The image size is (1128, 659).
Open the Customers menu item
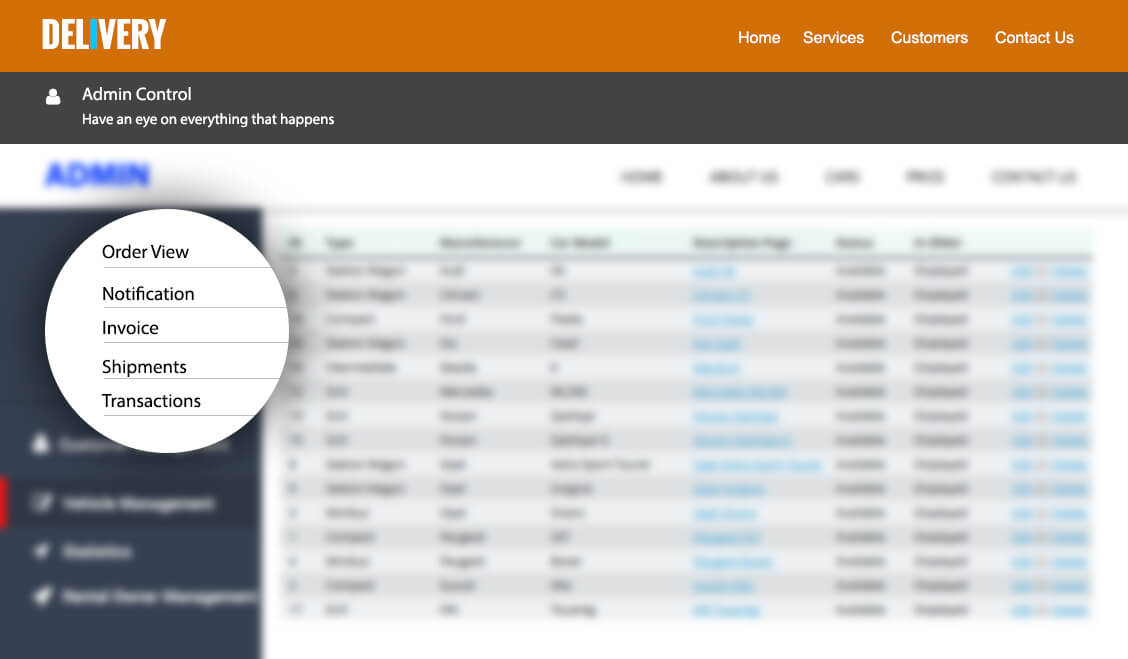(929, 37)
